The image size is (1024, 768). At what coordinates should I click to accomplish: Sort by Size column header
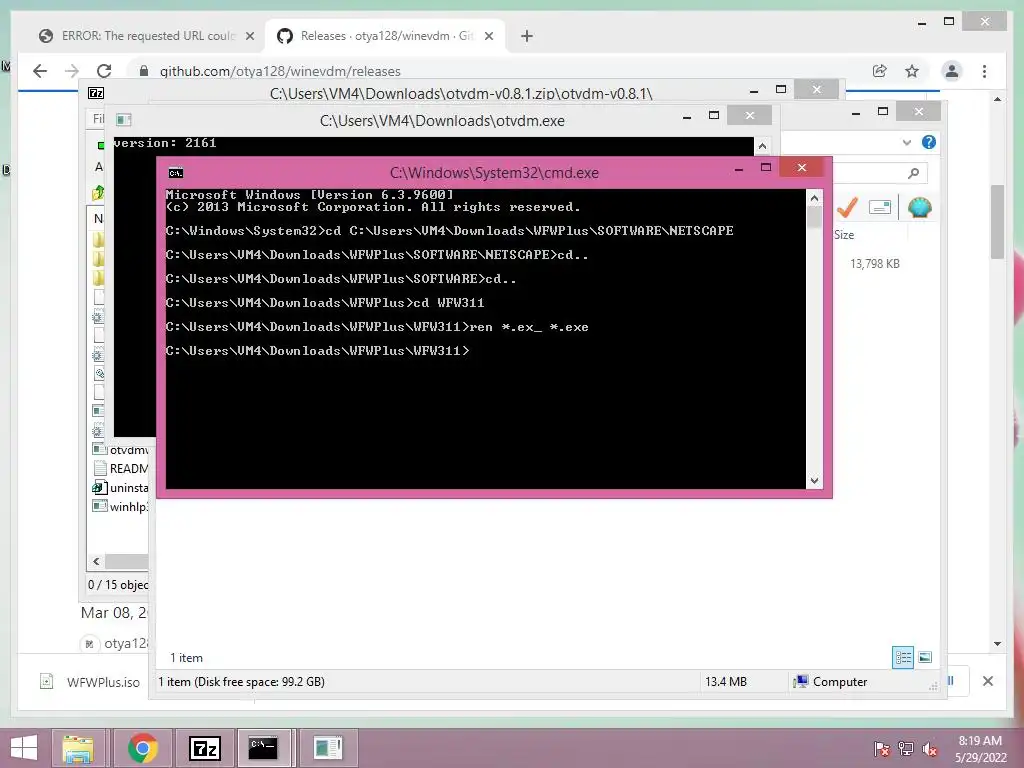(x=844, y=234)
